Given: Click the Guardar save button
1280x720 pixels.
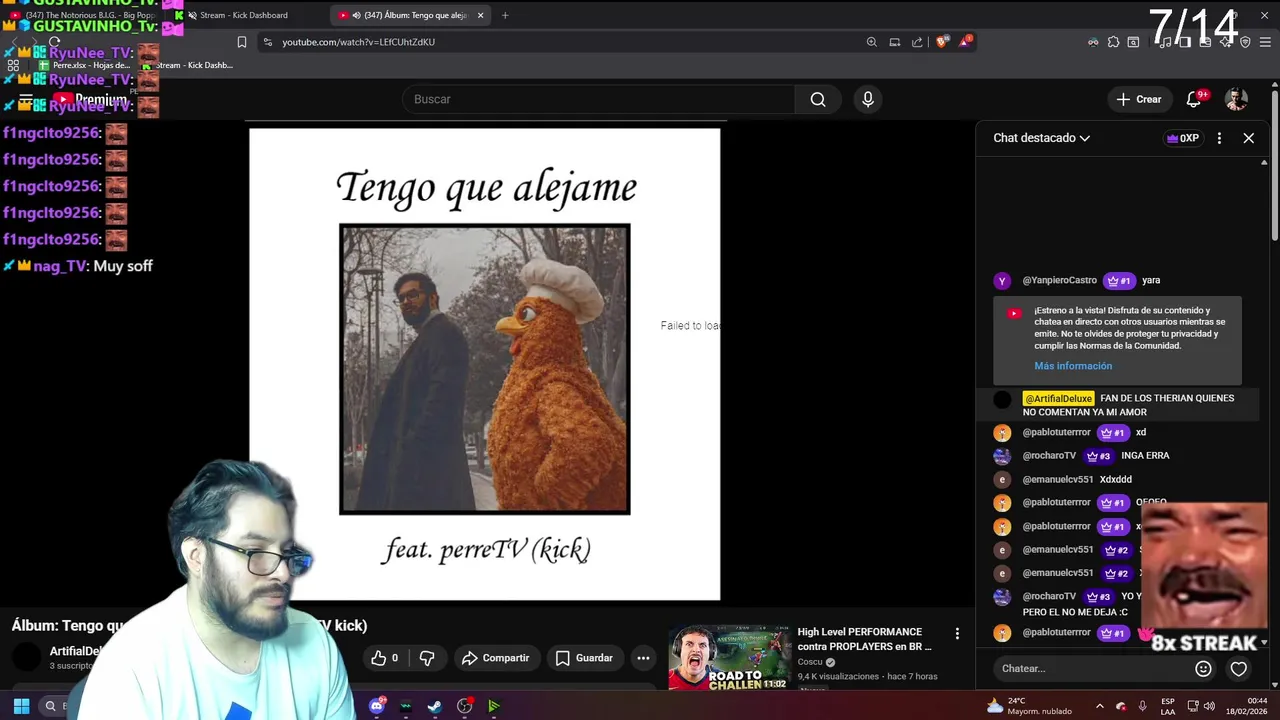Looking at the screenshot, I should (584, 658).
